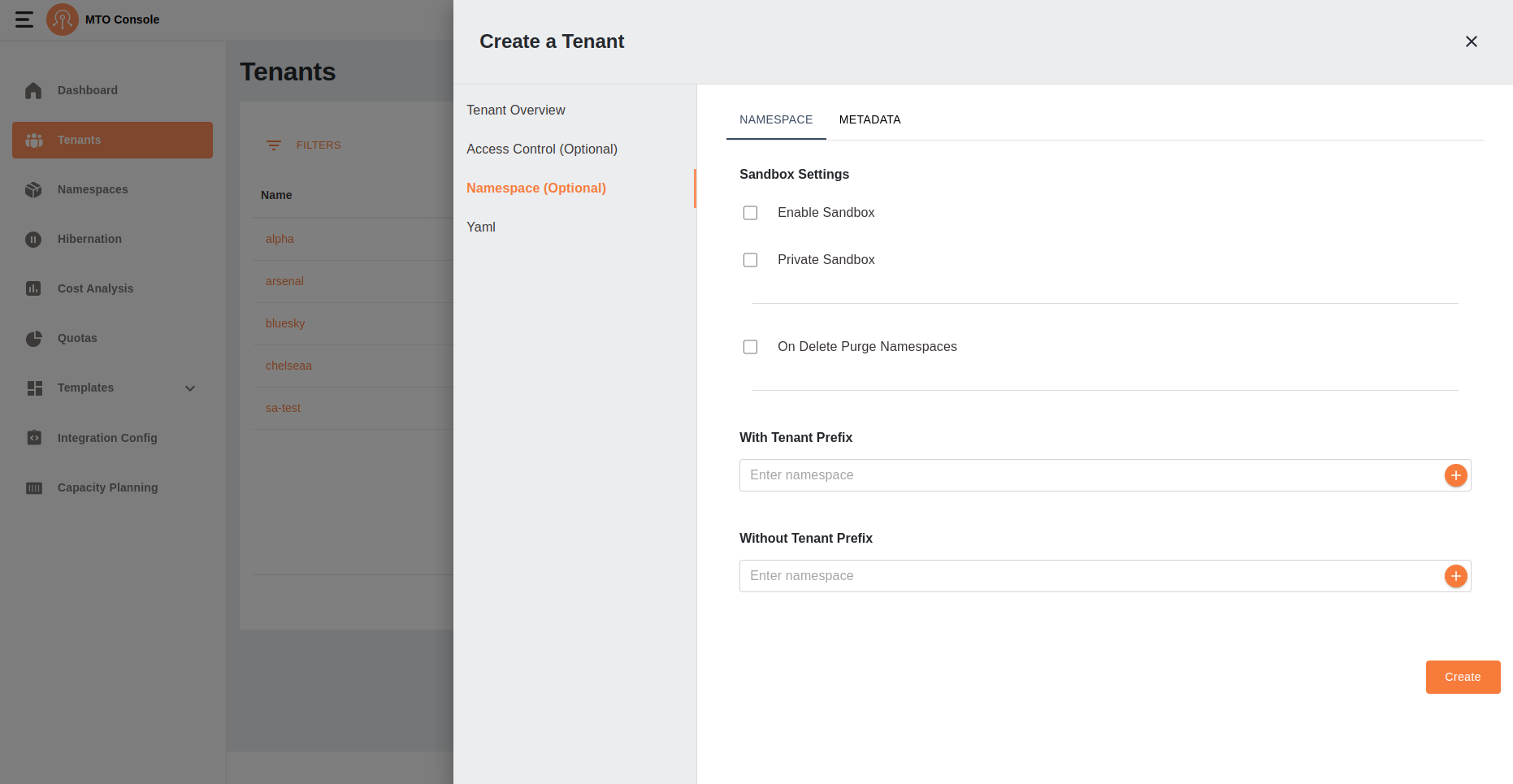
Task: Click the Cost Analysis chart icon
Action: coord(33,288)
